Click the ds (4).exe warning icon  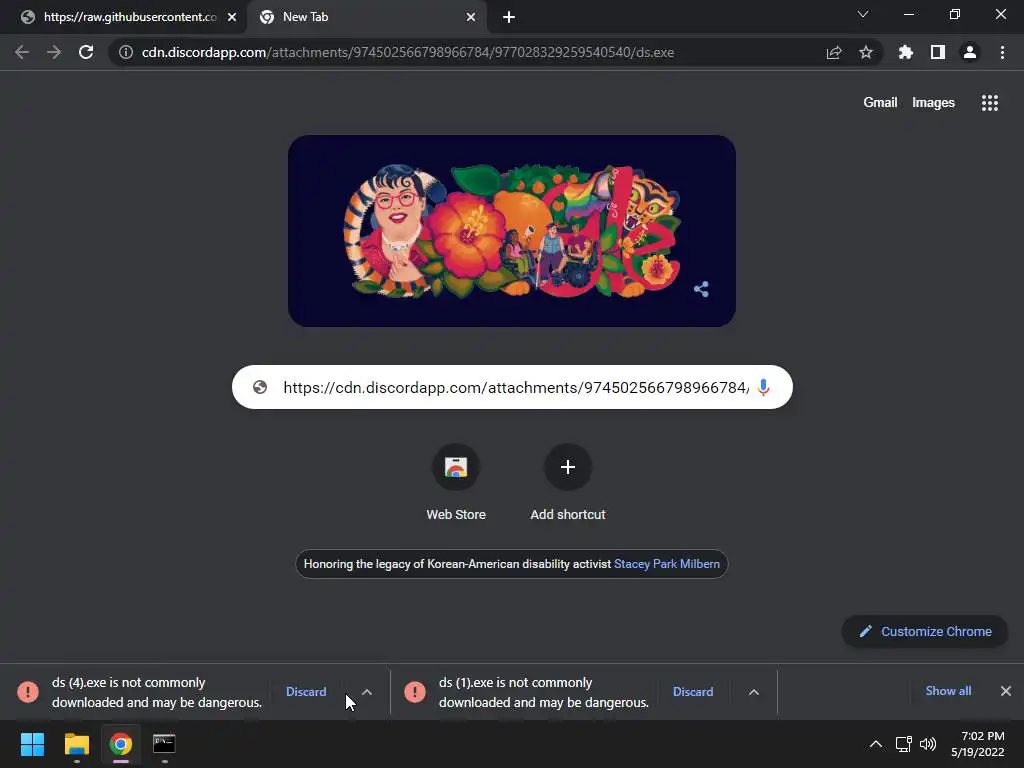coord(27,692)
